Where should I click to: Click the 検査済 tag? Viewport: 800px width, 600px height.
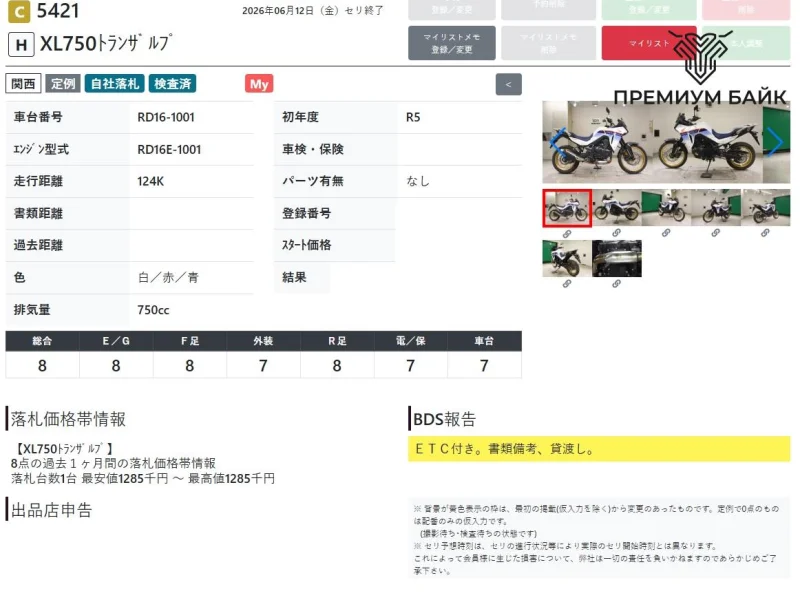172,84
